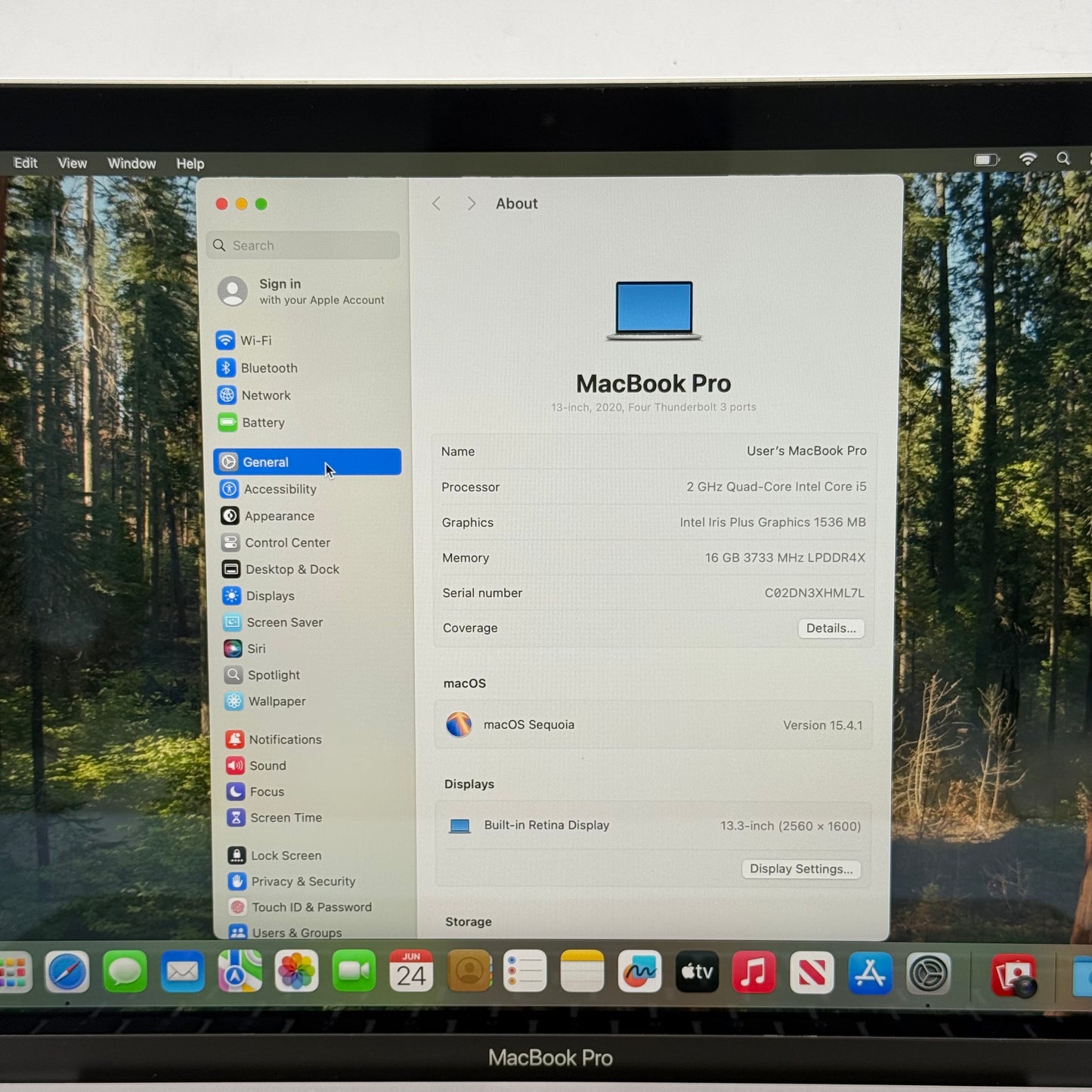The width and height of the screenshot is (1092, 1092).
Task: Go forward using the right chevron
Action: pos(471,203)
